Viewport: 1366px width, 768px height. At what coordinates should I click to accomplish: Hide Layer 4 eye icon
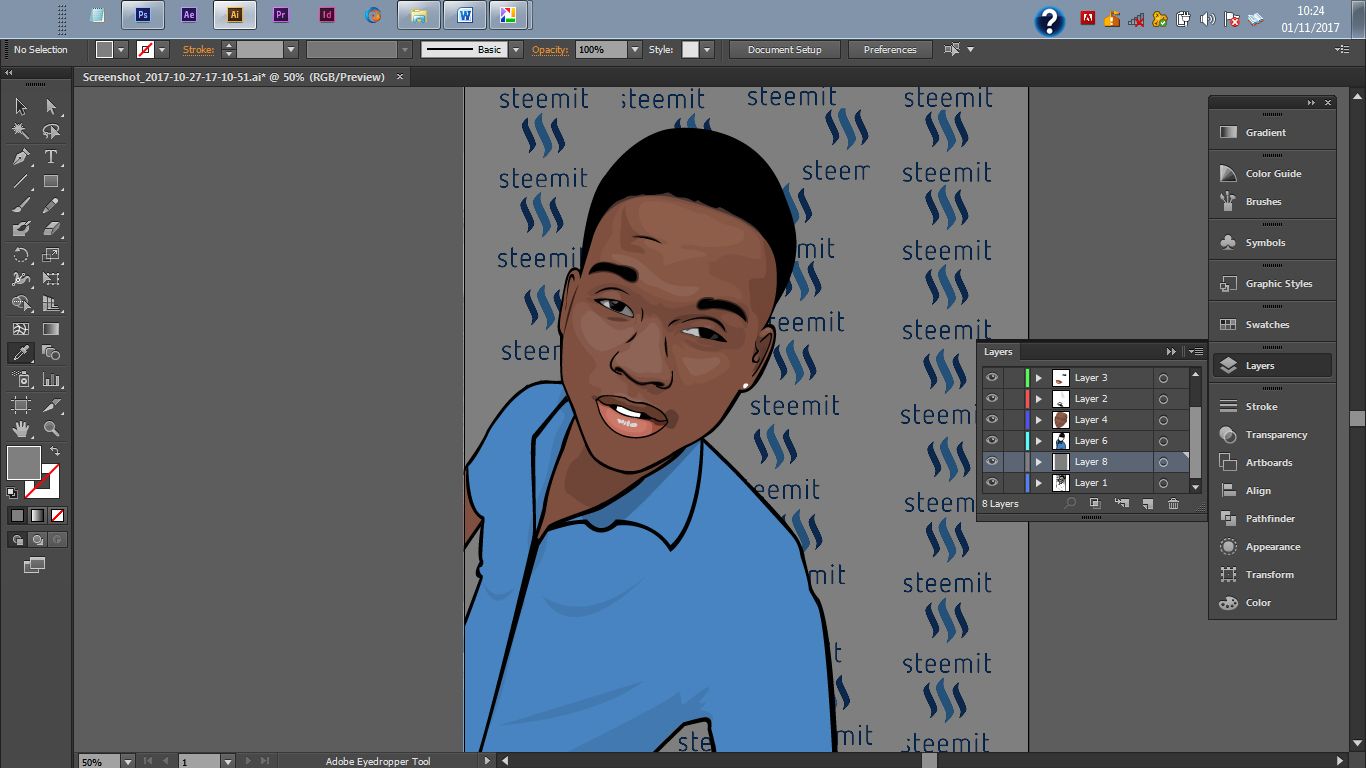tap(992, 420)
